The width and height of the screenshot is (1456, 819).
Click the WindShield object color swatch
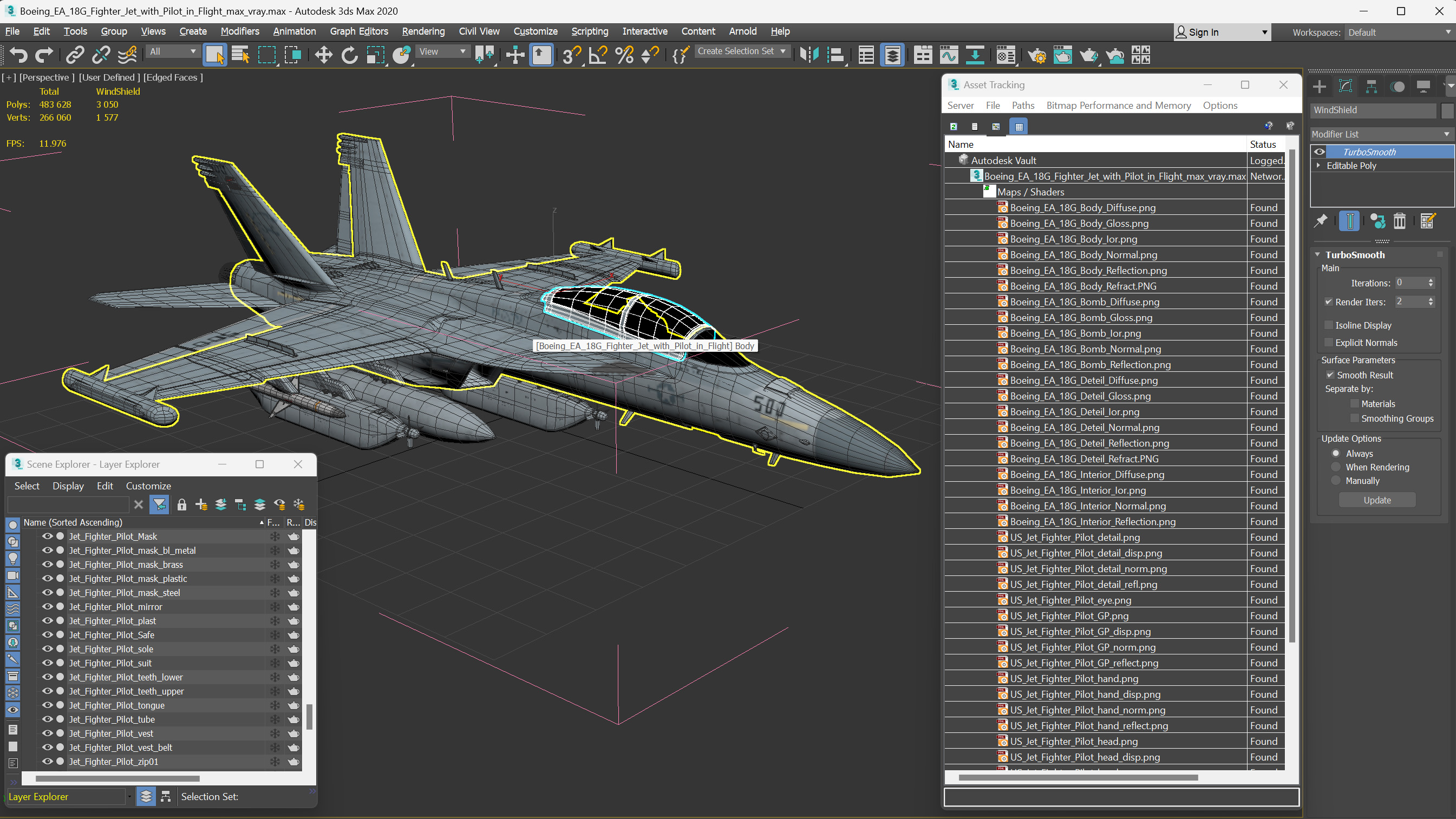(x=1446, y=110)
